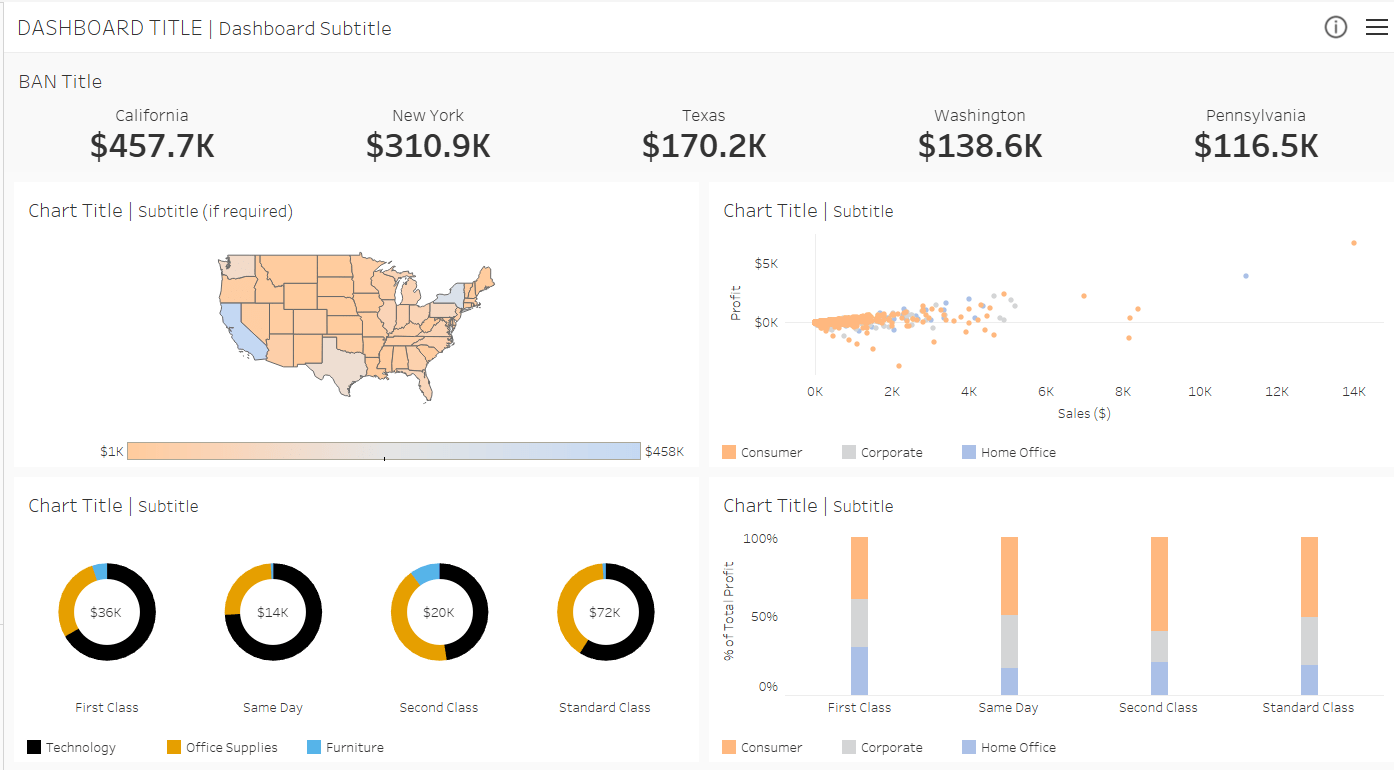Select the Same Day stacked bar
This screenshot has height=770, width=1394.
click(x=1008, y=615)
